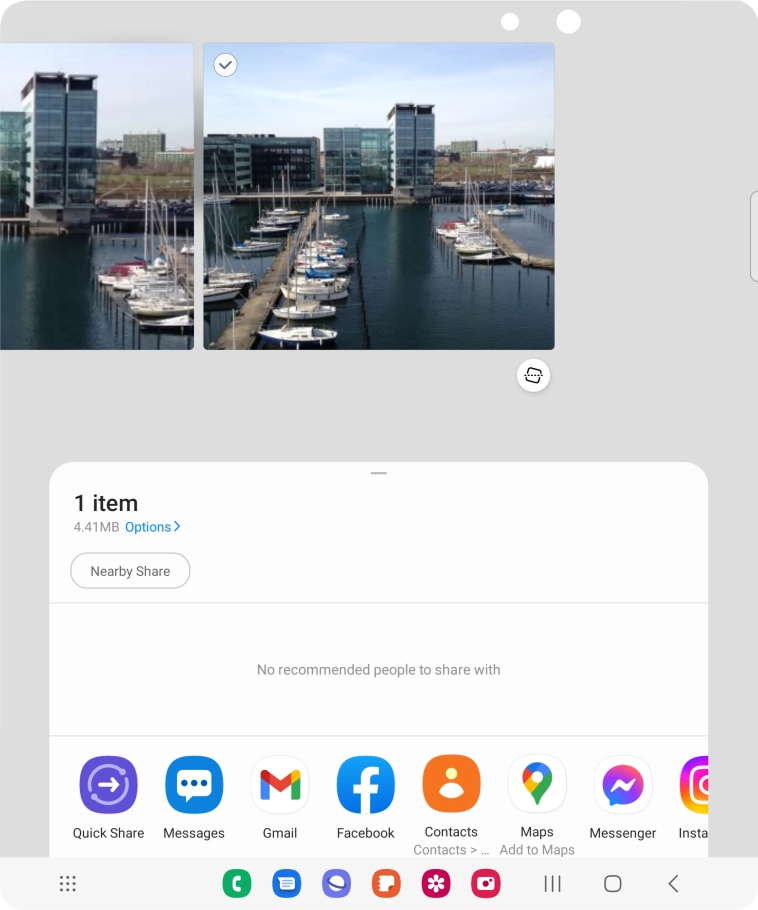Share through Messenger
Viewport: 758px width, 910px height.
click(x=623, y=786)
